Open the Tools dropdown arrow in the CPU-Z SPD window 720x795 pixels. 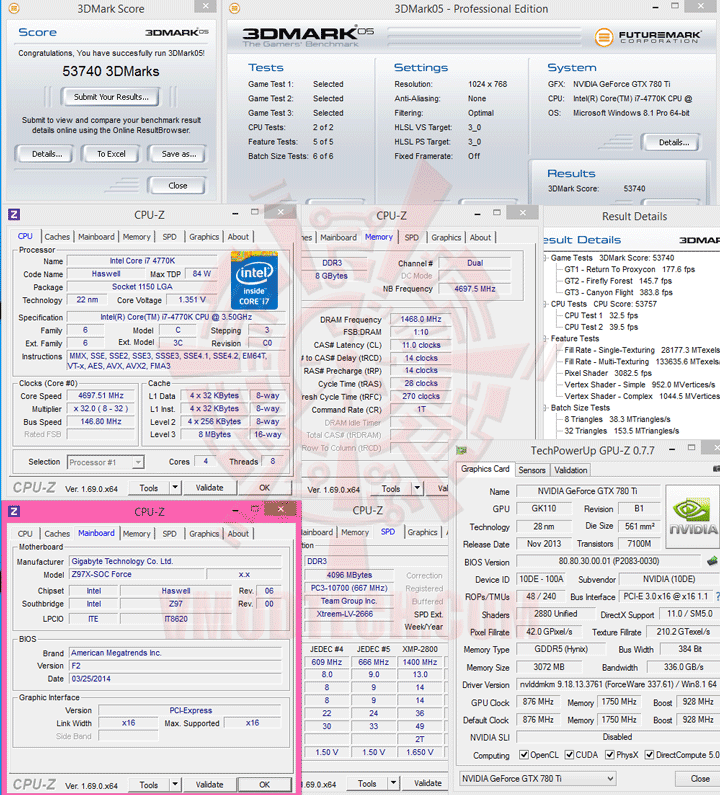tap(393, 783)
